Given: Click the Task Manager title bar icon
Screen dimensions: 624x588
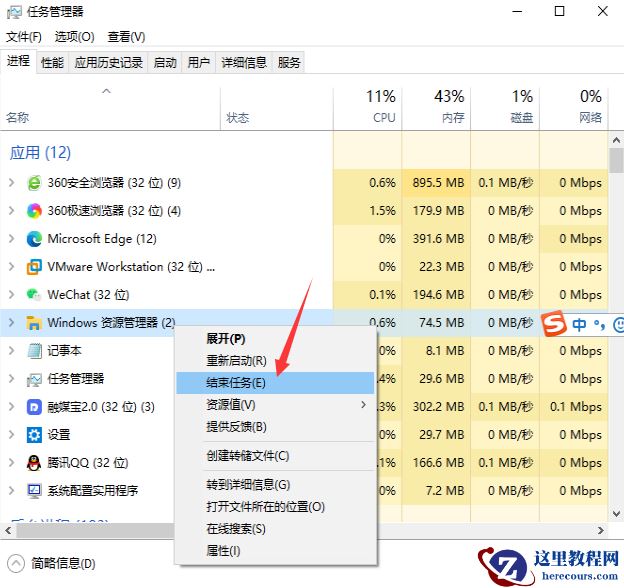Looking at the screenshot, I should tap(14, 12).
